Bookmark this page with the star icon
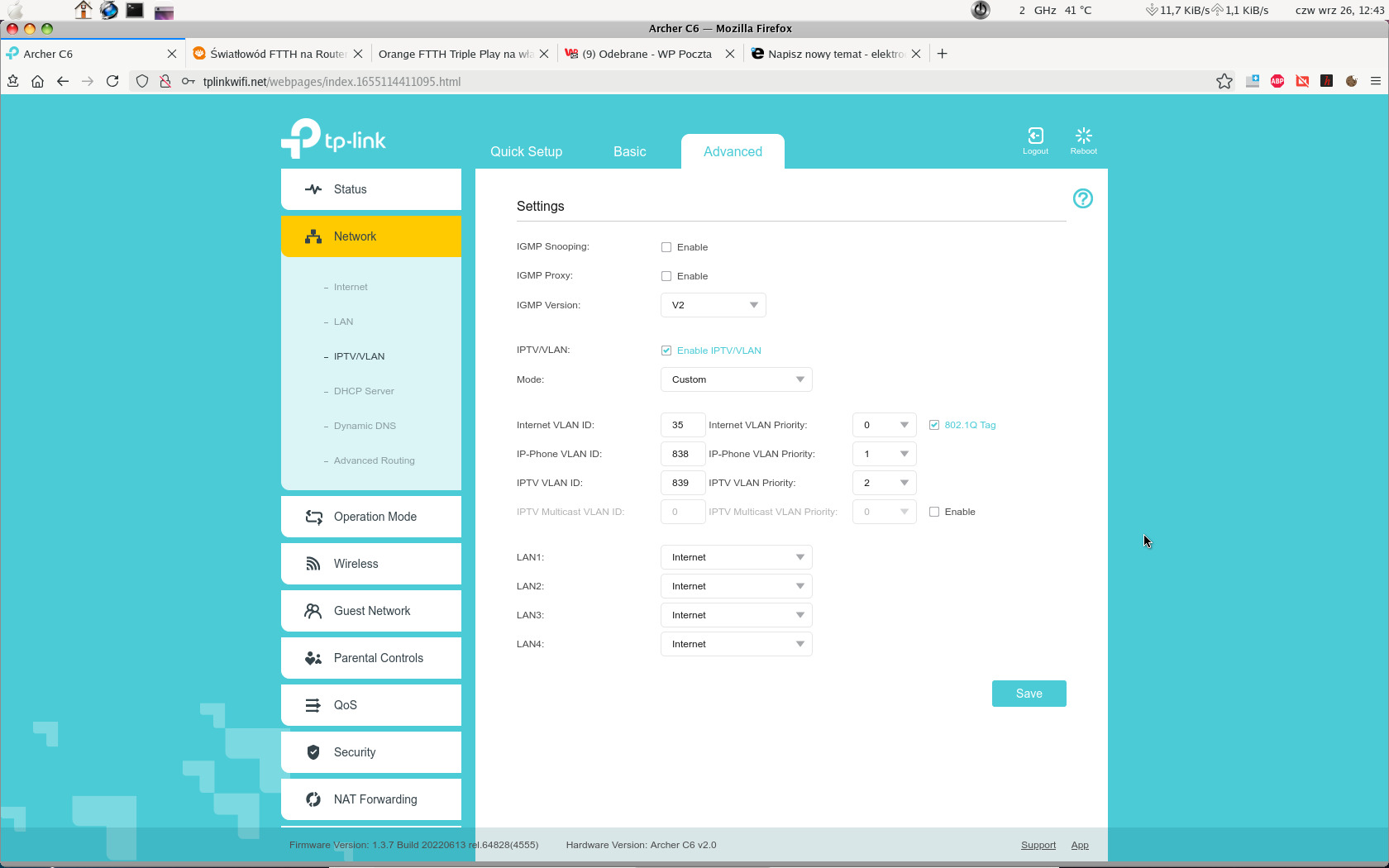This screenshot has width=1389, height=868. [1224, 81]
